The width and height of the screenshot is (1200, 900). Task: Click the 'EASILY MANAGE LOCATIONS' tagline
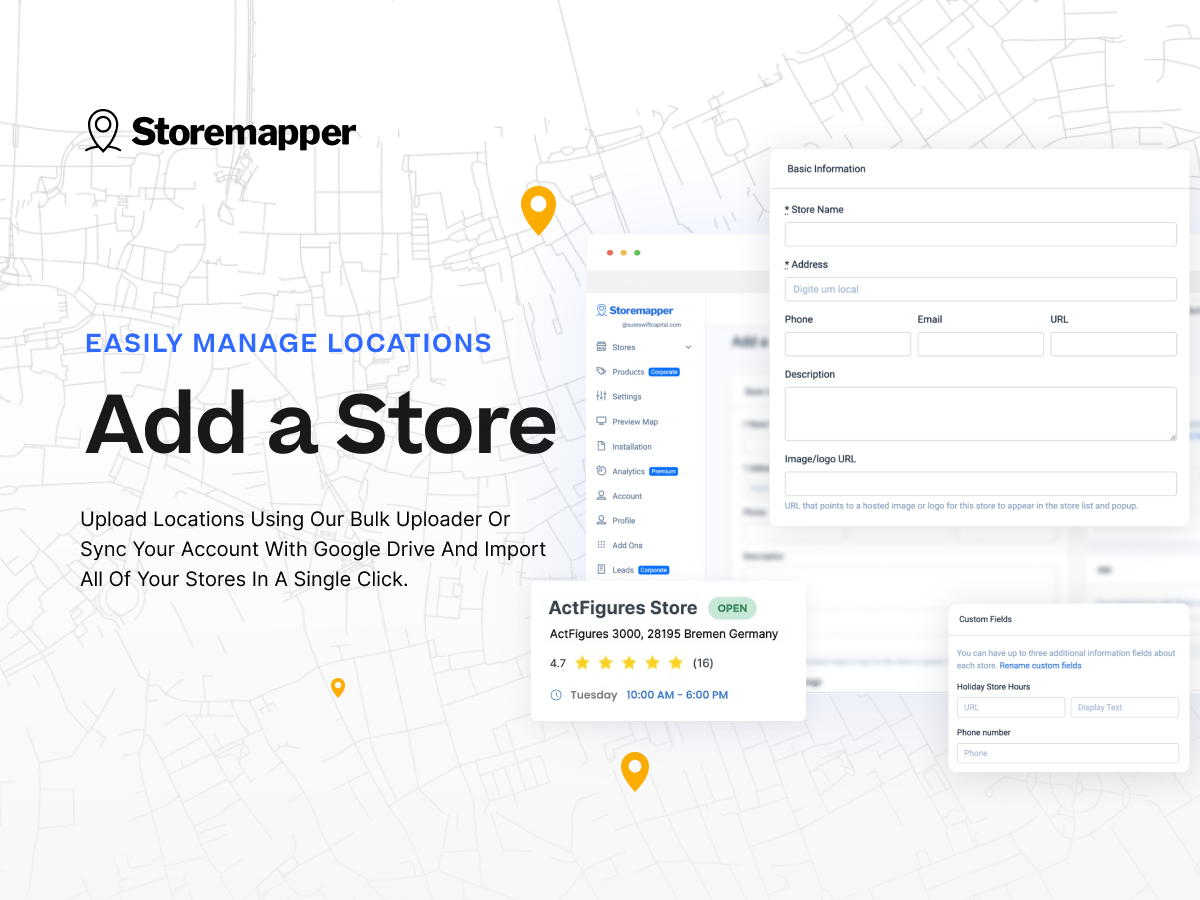pos(288,343)
